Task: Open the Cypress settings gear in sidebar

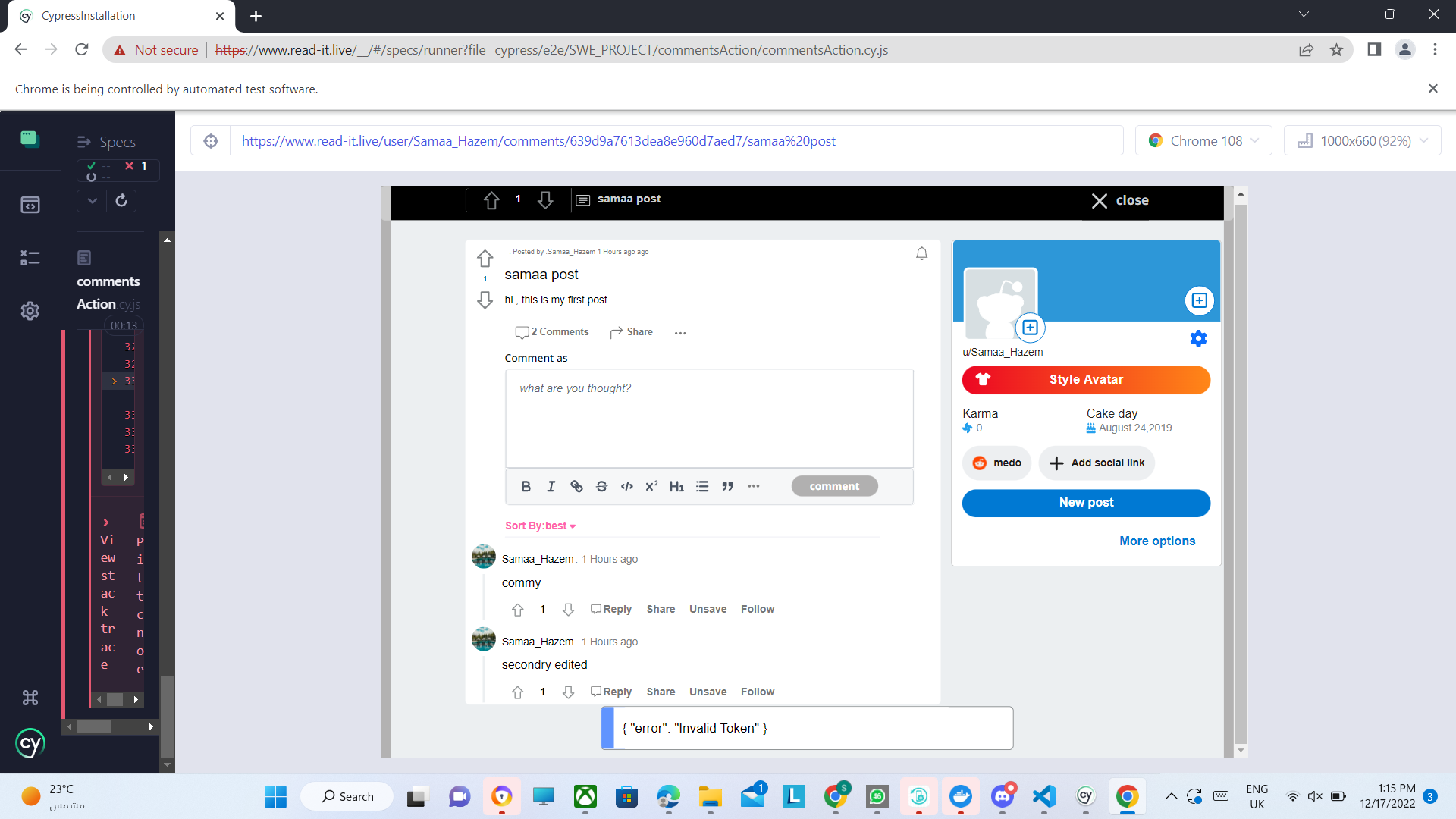Action: 30,311
